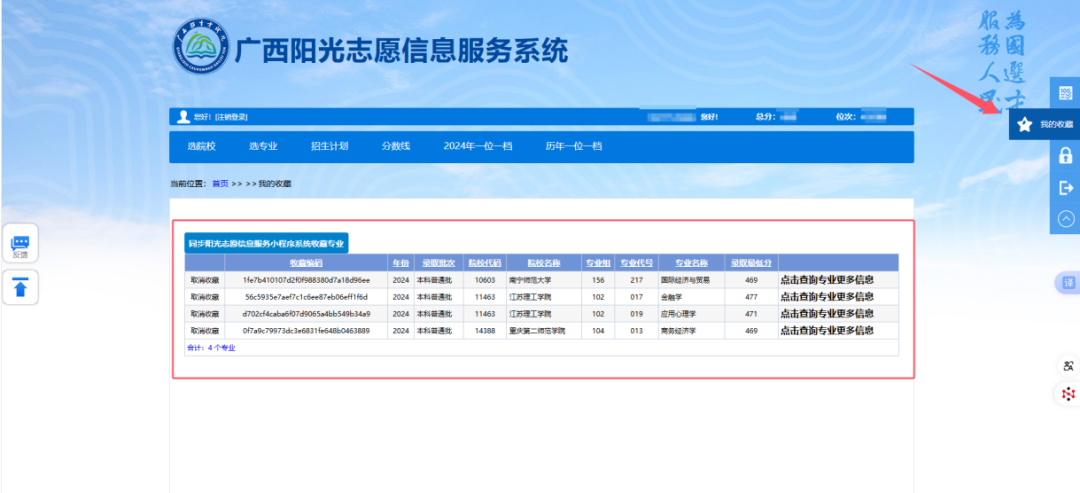Image resolution: width=1080 pixels, height=493 pixels.
Task: Open 我的收藏 star icon in right sidebar
Action: click(x=1025, y=125)
